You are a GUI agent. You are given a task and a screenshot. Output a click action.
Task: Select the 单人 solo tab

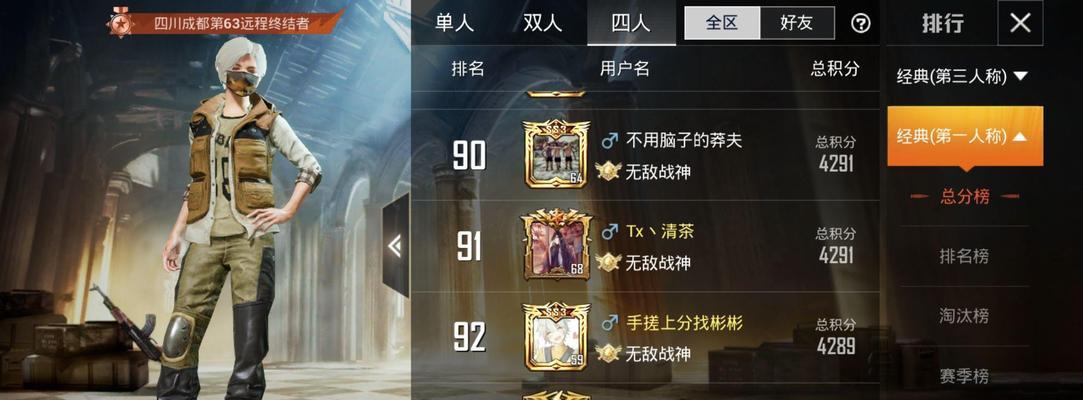(454, 23)
